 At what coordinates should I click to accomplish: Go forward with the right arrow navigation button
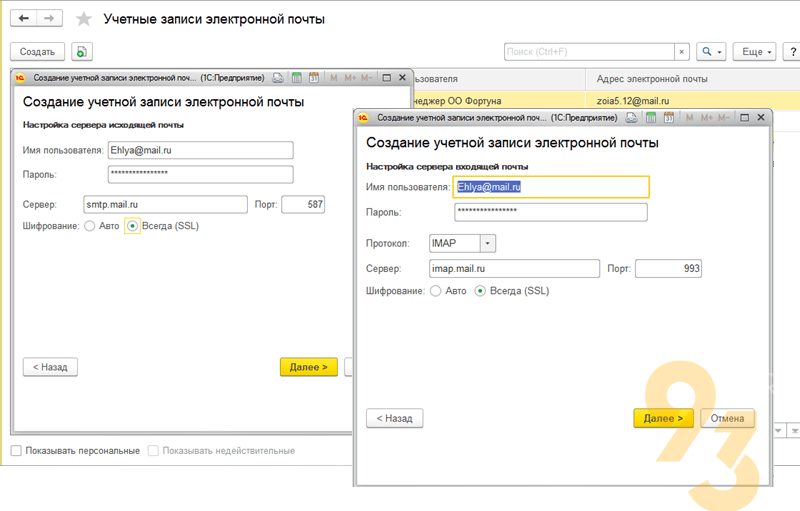[49, 19]
